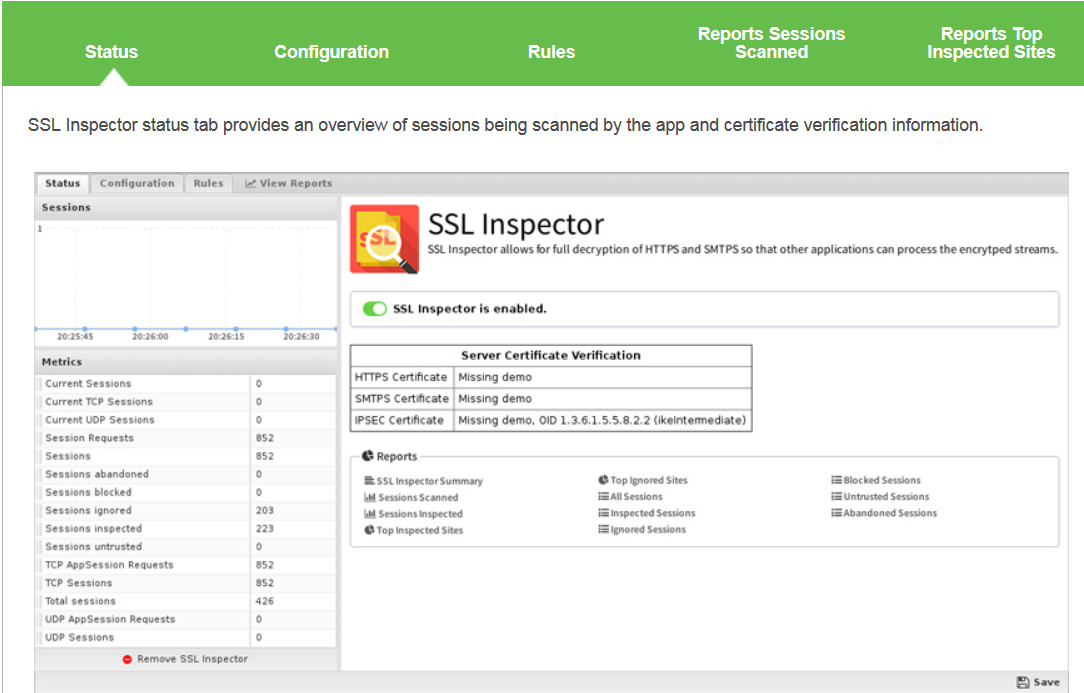Open the Top Ignored Sites report
Image resolution: width=1084 pixels, height=693 pixels.
coord(643,480)
